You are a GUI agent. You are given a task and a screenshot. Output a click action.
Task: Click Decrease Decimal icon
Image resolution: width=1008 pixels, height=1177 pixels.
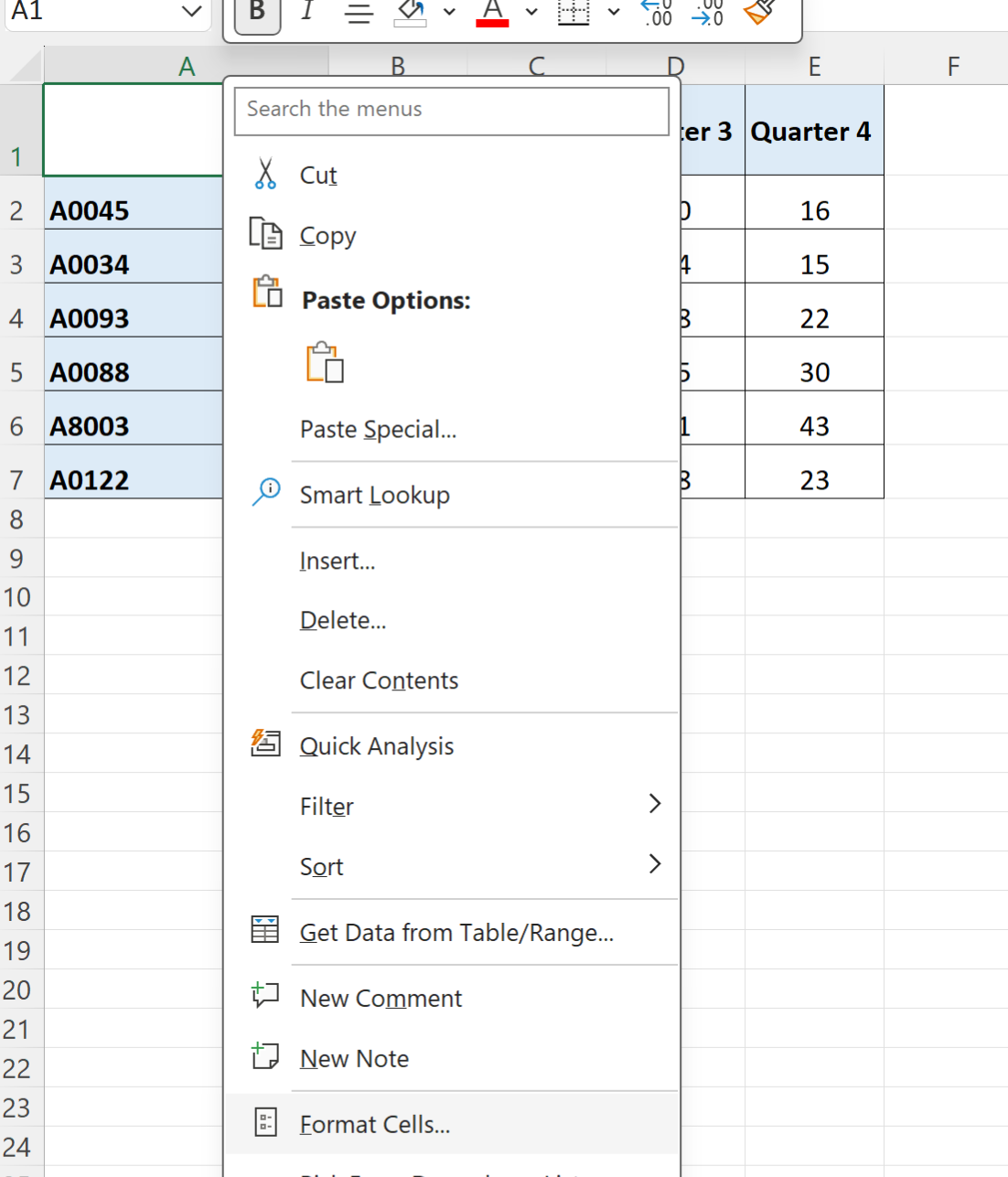coord(707,13)
